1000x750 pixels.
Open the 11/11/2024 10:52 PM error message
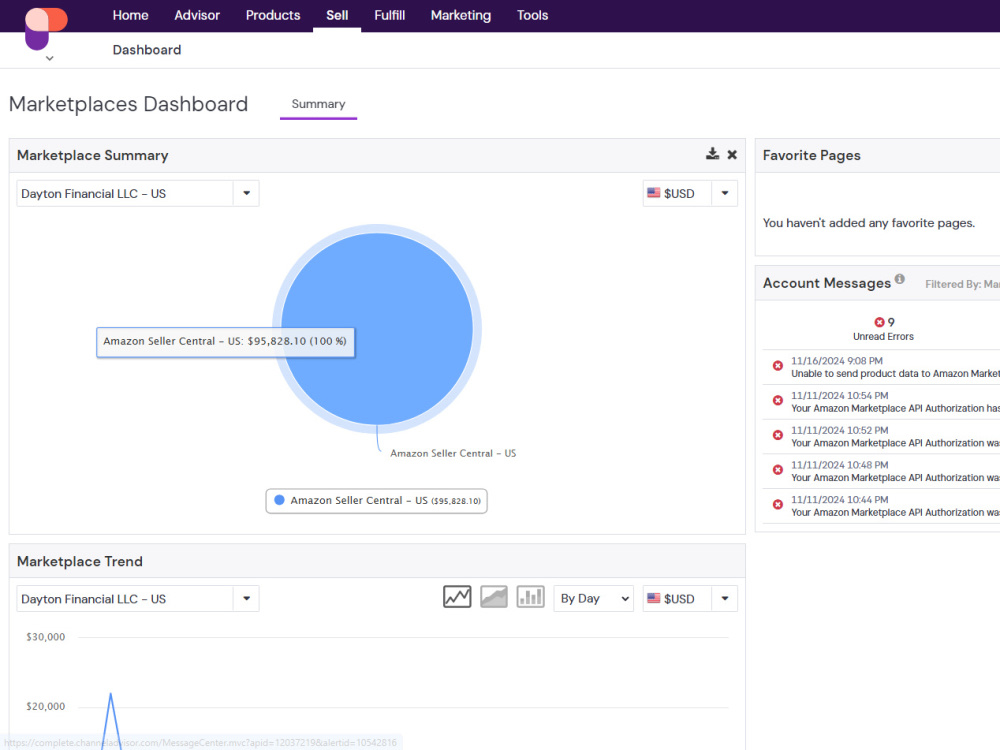[x=895, y=437]
